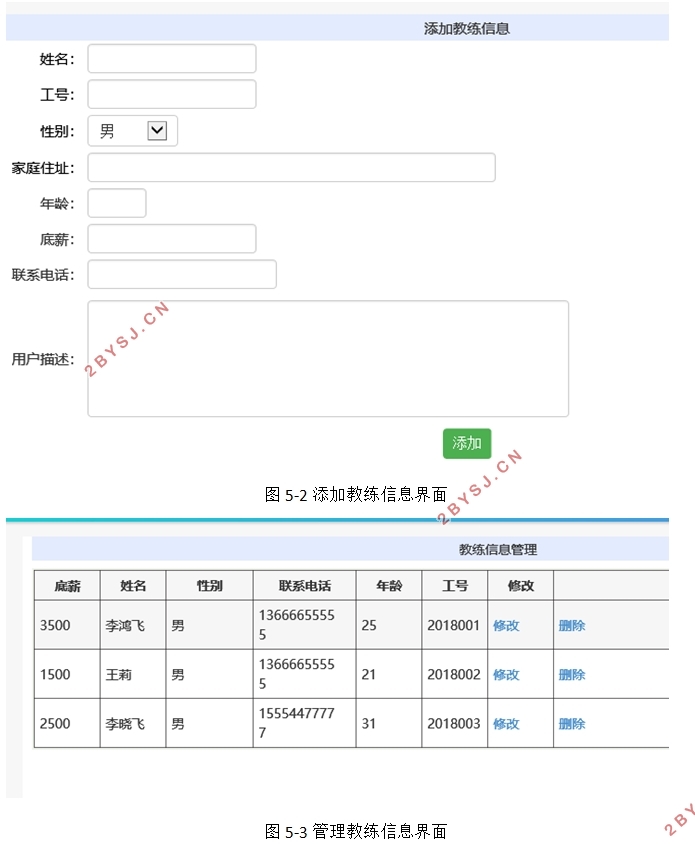
Task: Select the 底薪 column header
Action: [x=67, y=586]
